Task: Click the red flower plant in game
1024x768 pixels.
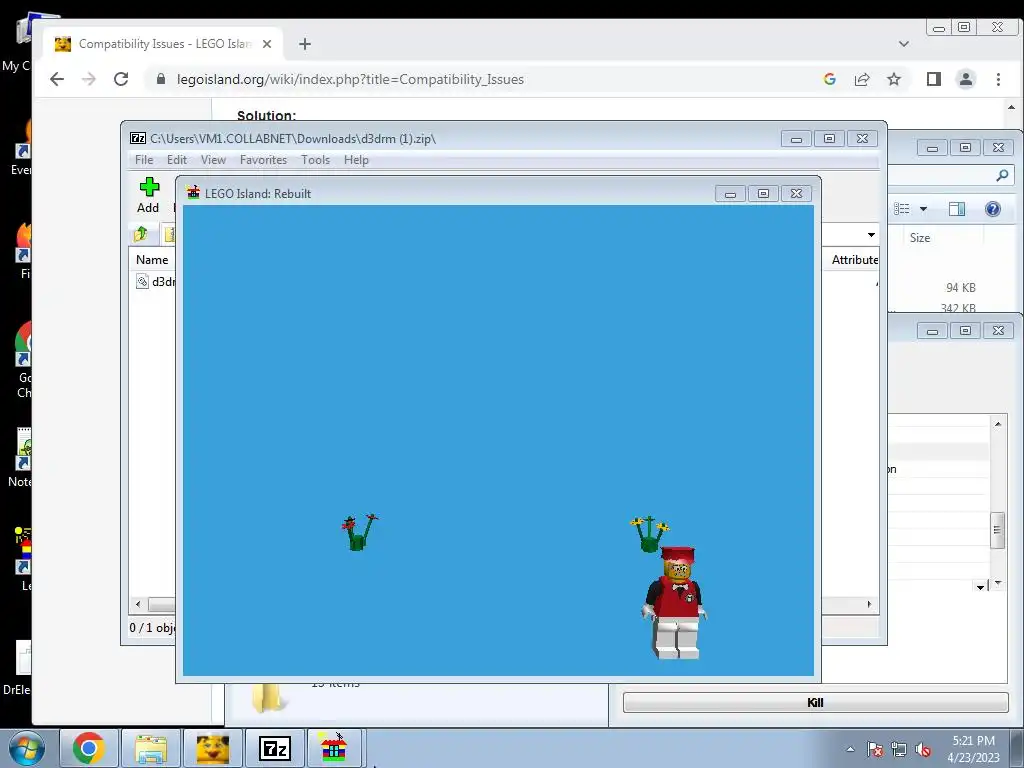Action: click(x=359, y=532)
